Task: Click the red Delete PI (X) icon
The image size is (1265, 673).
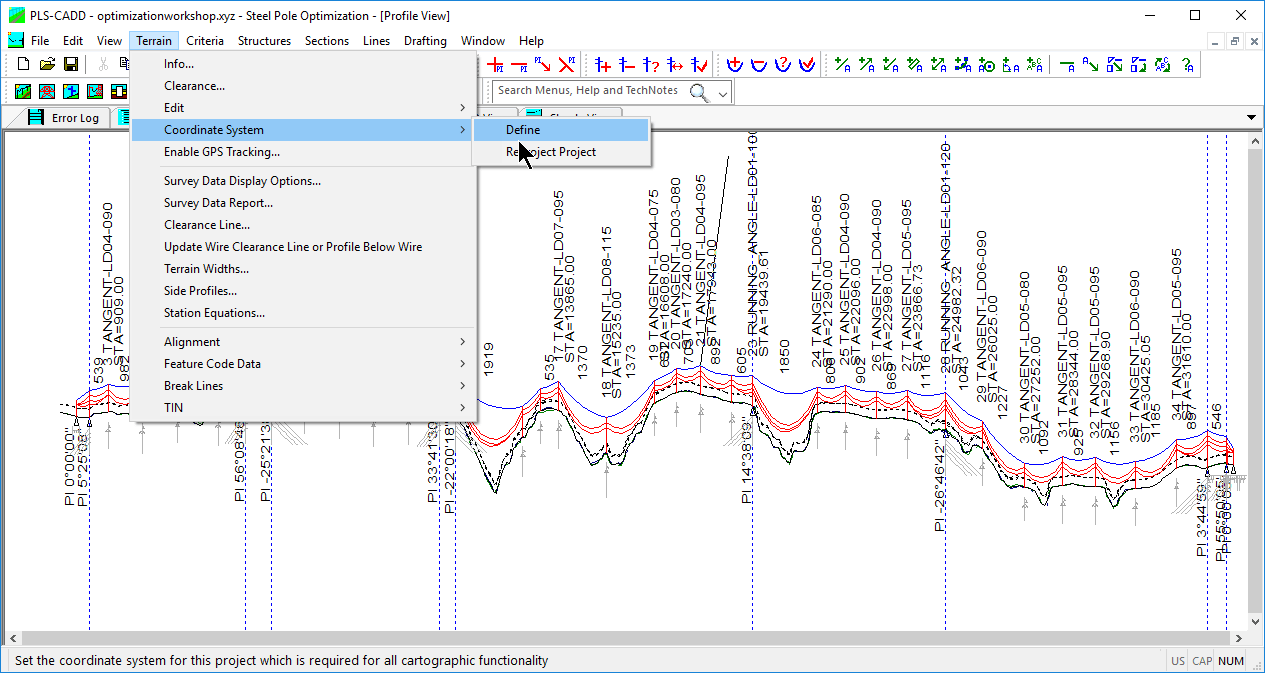Action: point(567,65)
